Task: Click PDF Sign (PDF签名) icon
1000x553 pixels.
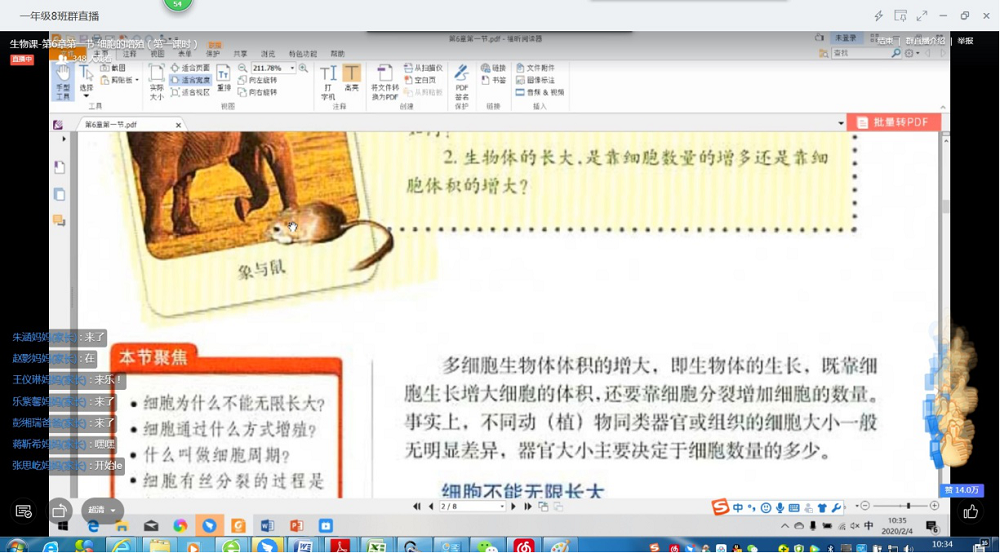Action: 462,82
